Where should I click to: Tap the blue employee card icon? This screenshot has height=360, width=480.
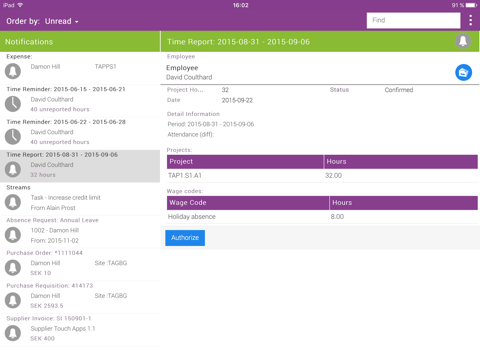point(463,72)
